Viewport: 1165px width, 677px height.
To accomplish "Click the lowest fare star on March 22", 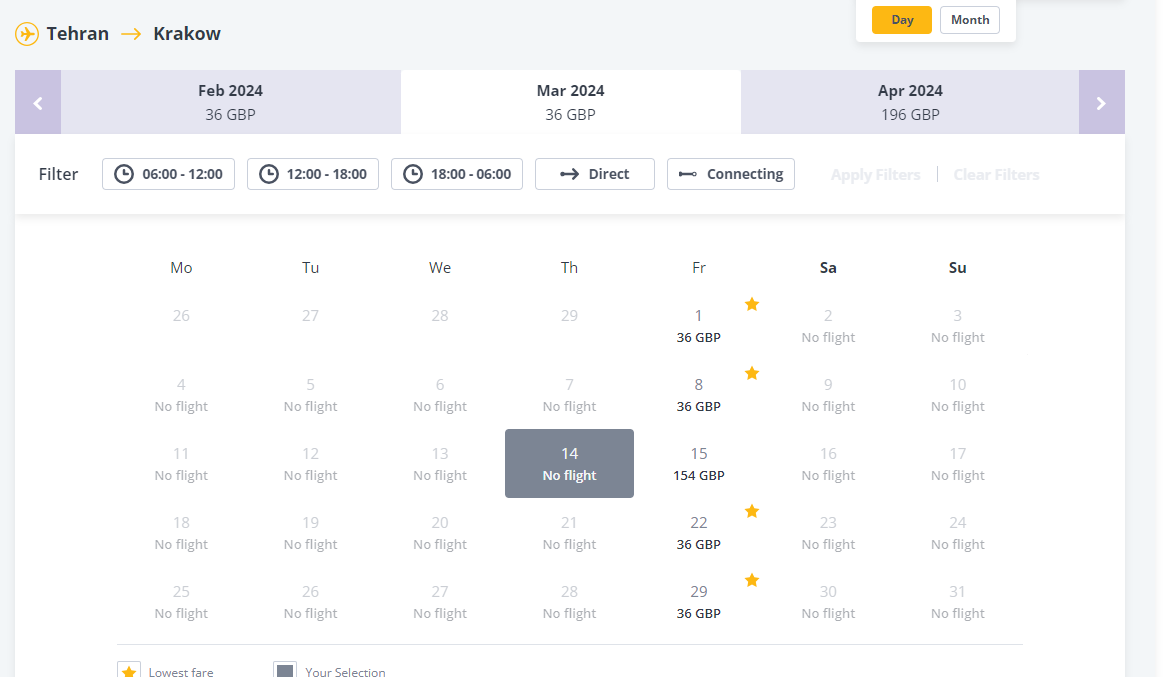I will coord(752,511).
